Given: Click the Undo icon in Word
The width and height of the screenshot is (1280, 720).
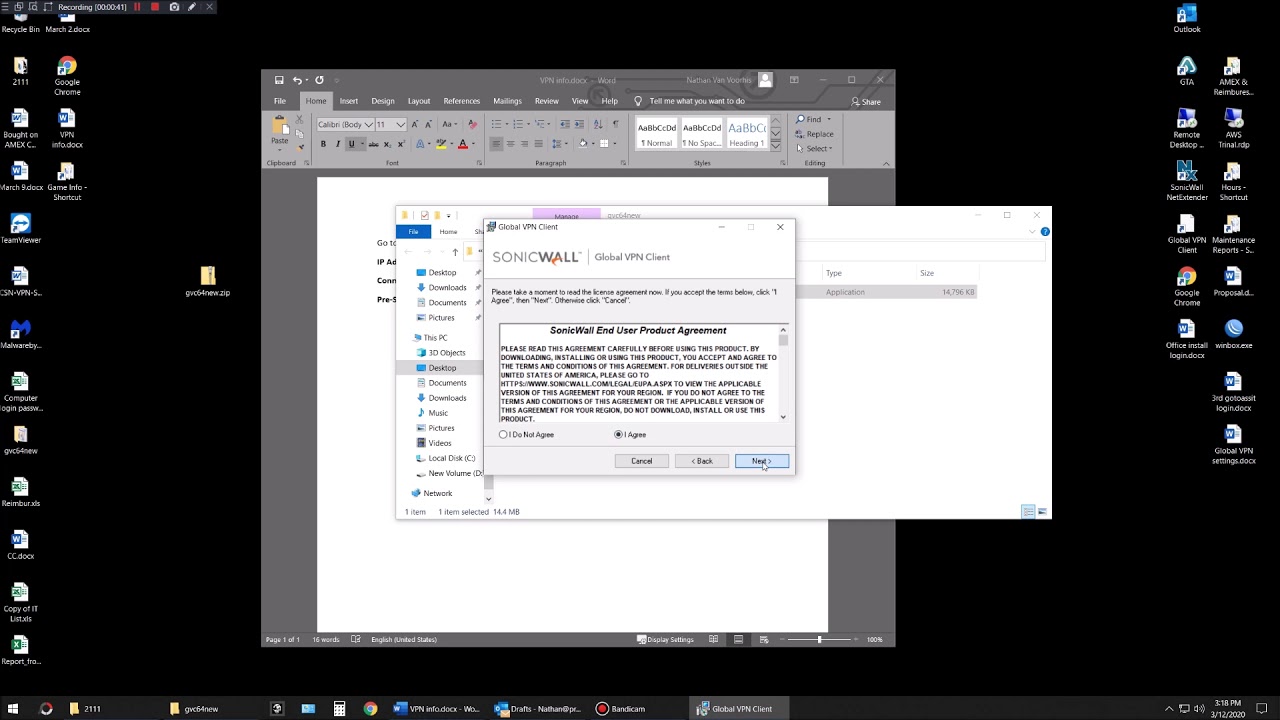Looking at the screenshot, I should [297, 80].
